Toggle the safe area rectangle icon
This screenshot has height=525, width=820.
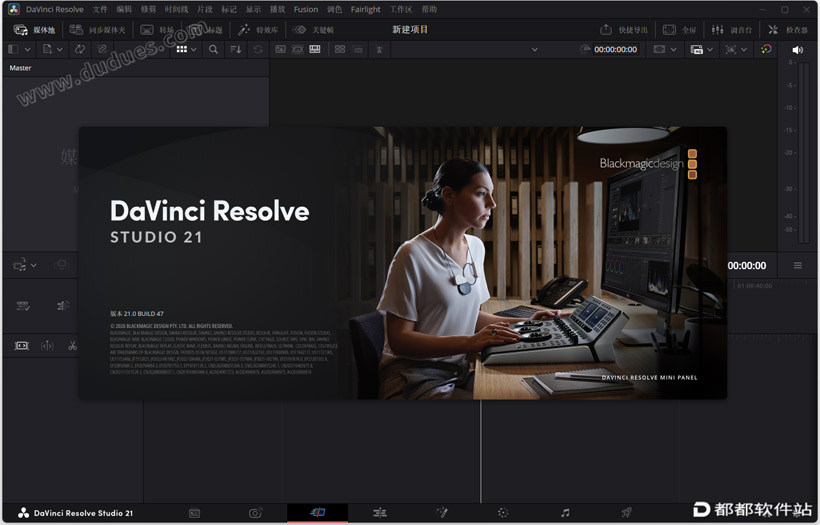(x=358, y=49)
